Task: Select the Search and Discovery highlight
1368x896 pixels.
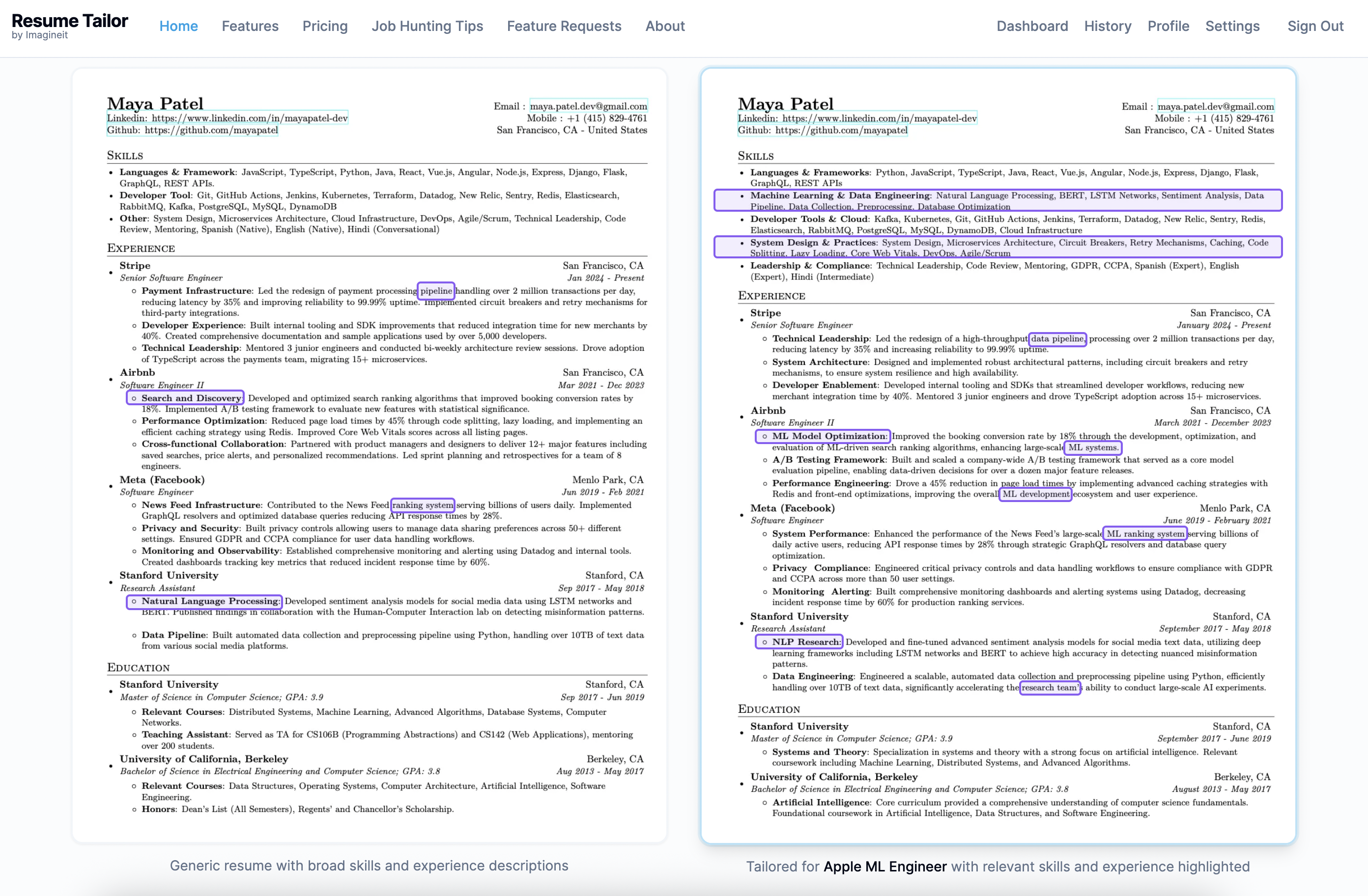Action: click(185, 398)
